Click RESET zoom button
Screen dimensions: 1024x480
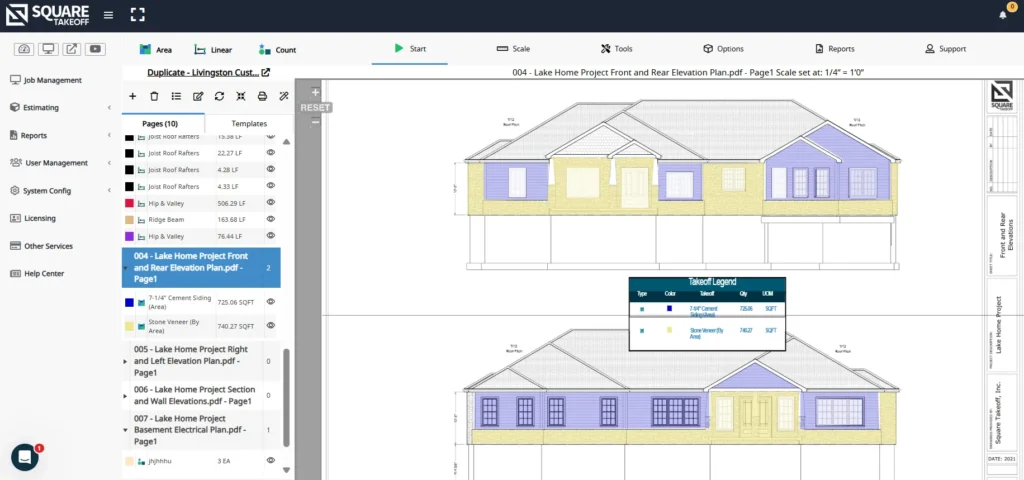tap(316, 108)
